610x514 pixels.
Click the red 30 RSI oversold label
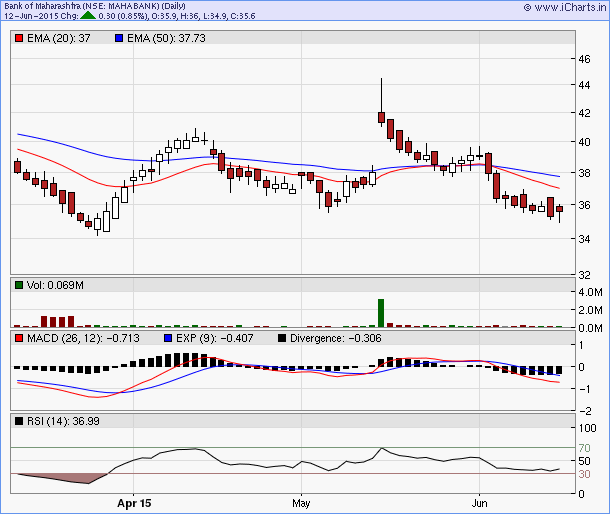tap(584, 474)
